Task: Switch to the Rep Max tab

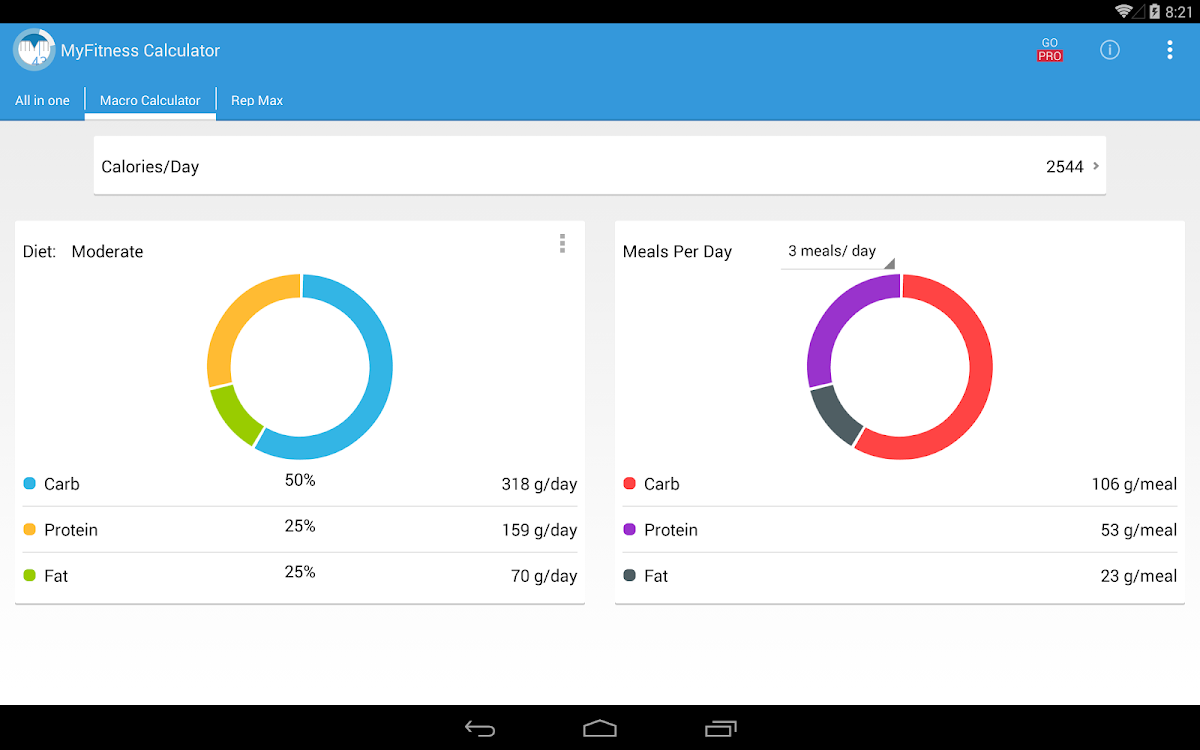Action: [257, 100]
